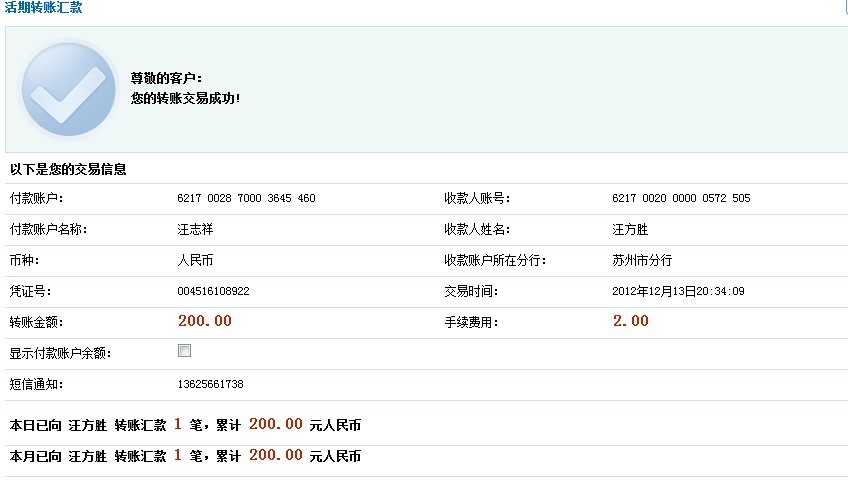
Task: Toggle the 显示付款账户余额 checkbox
Action: coord(184,351)
